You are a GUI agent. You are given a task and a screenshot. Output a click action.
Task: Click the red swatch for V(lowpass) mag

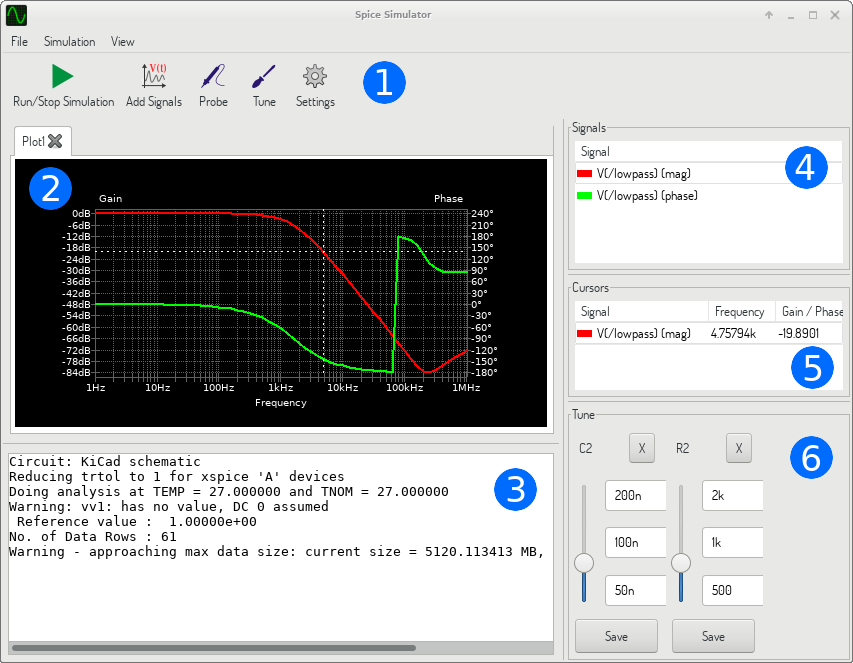(586, 175)
